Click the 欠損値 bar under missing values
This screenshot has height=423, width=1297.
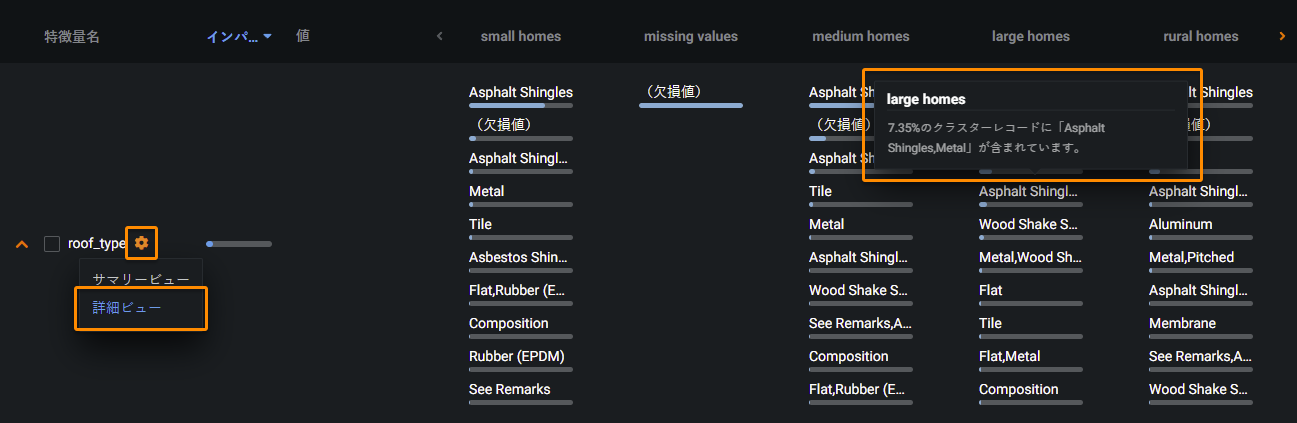tap(690, 104)
